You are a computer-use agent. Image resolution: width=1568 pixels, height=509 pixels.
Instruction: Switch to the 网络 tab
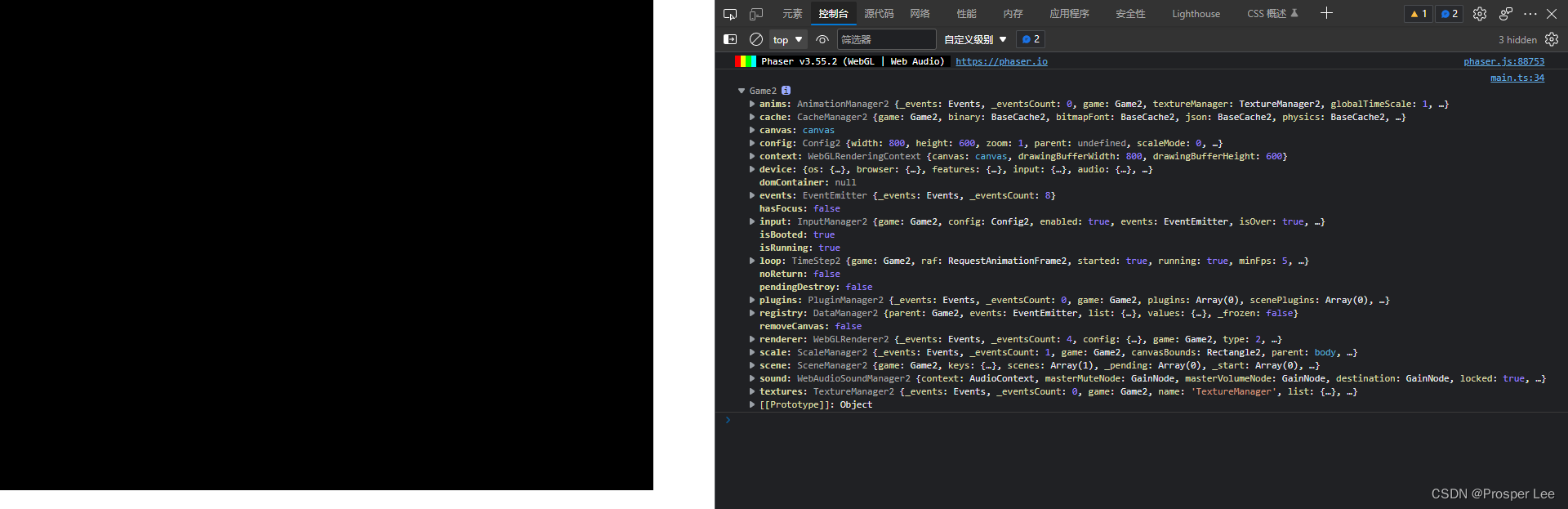click(x=920, y=14)
